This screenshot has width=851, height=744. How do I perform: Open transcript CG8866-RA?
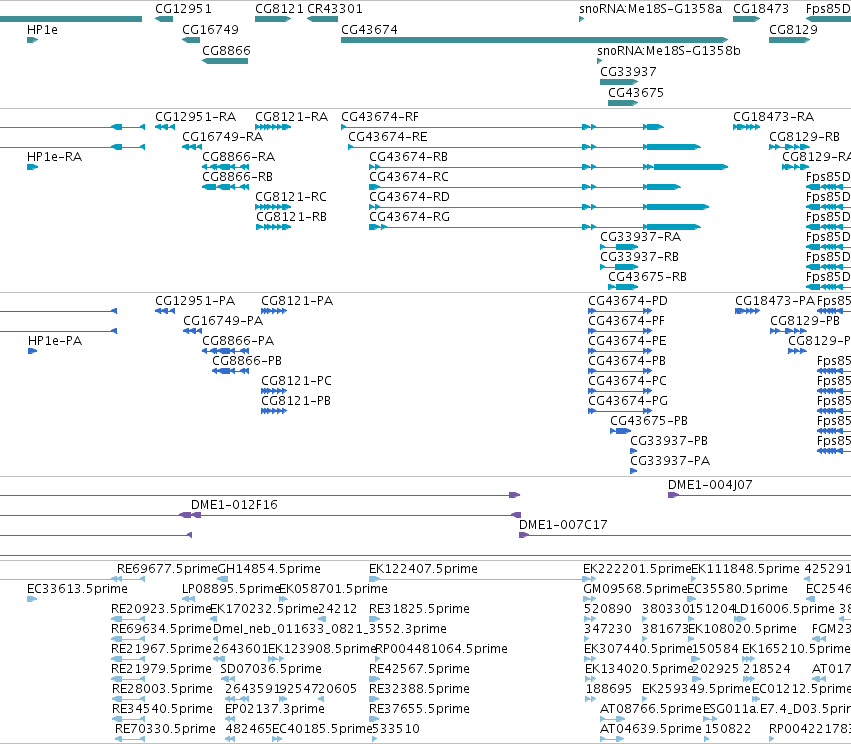(225, 167)
